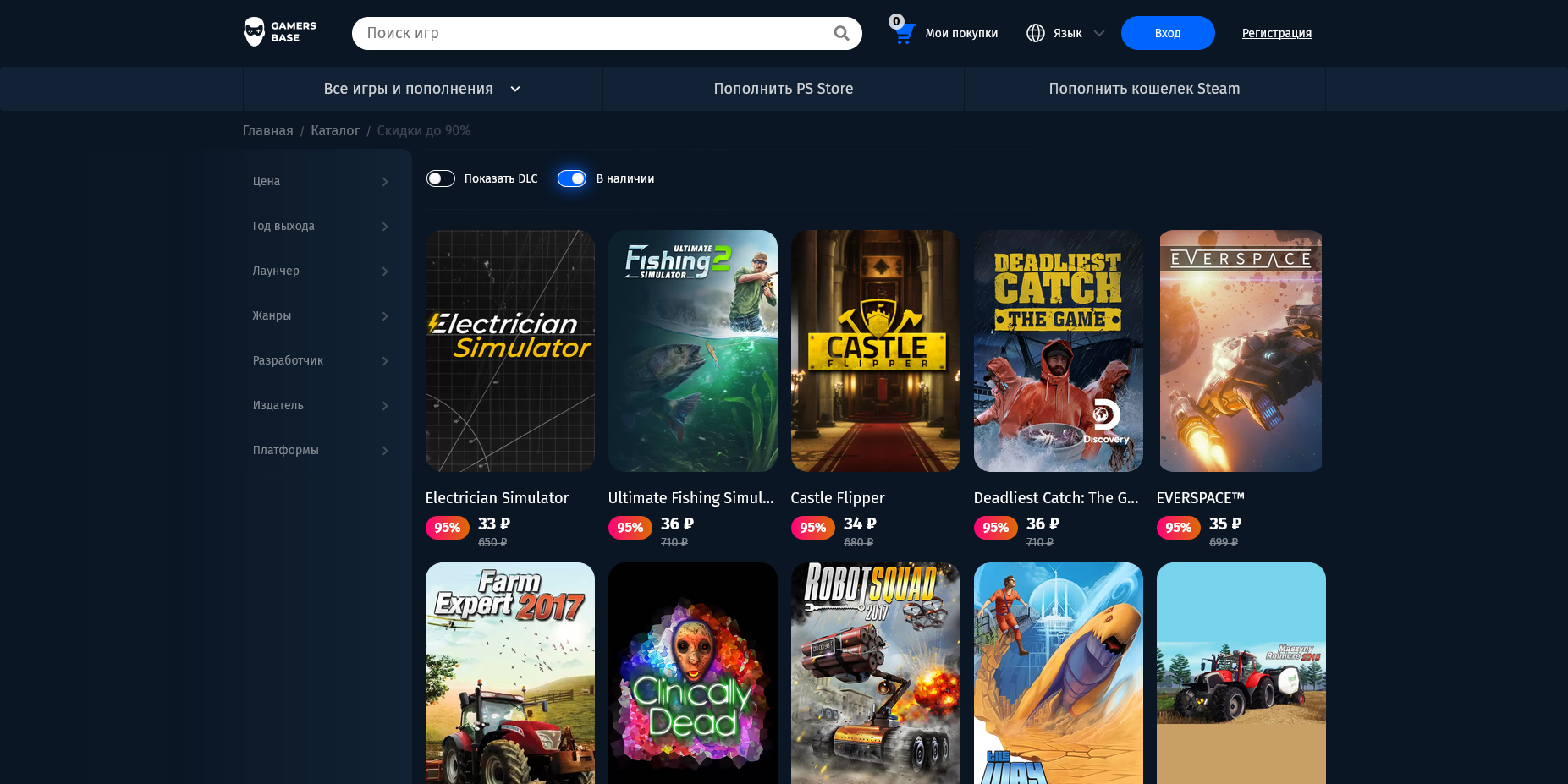Screen dimensions: 1568x784
Task: Click the Ultimate Fishing Simul... title
Action: point(691,498)
